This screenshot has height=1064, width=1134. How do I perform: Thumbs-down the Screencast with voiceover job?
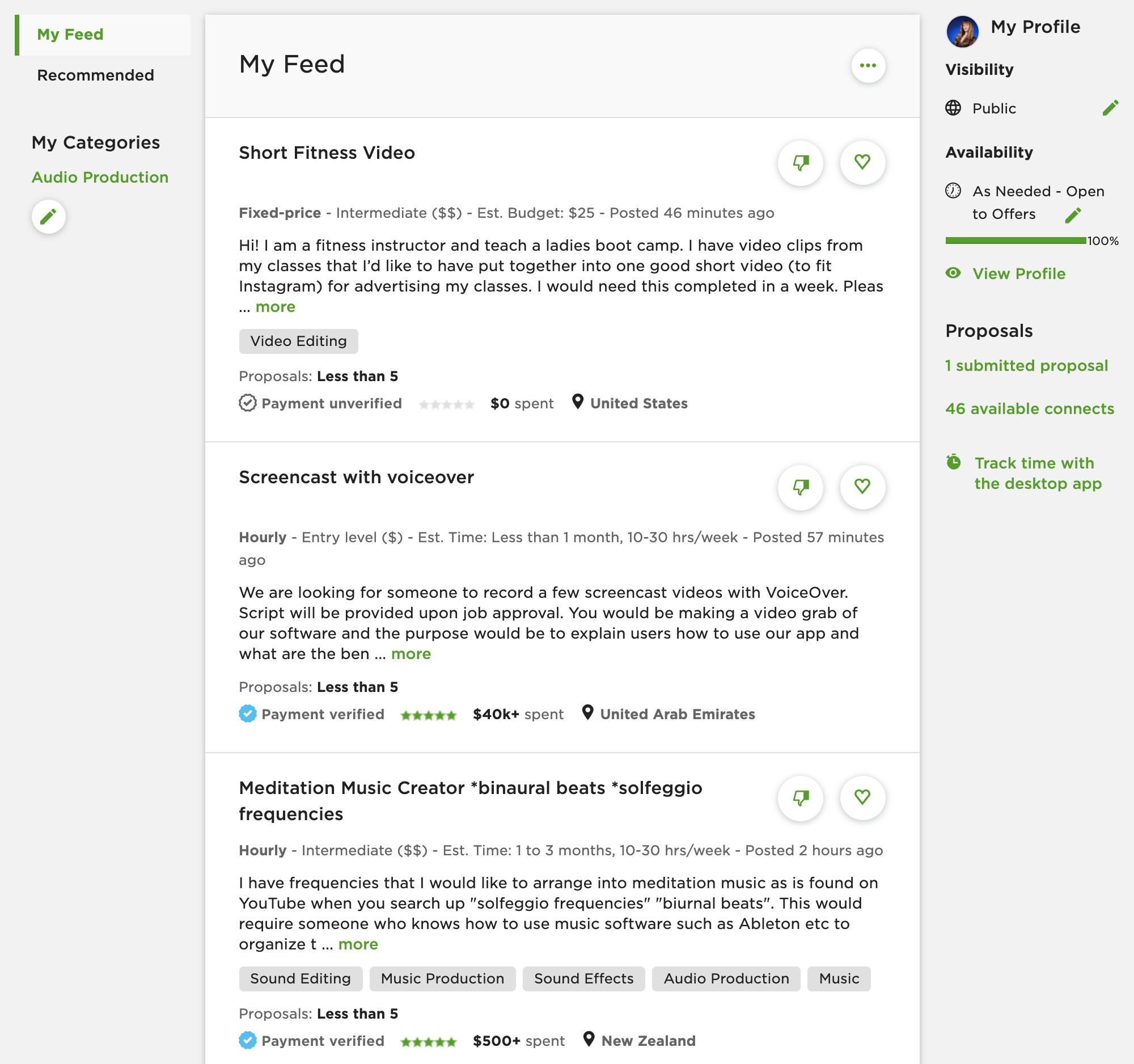[x=800, y=487]
